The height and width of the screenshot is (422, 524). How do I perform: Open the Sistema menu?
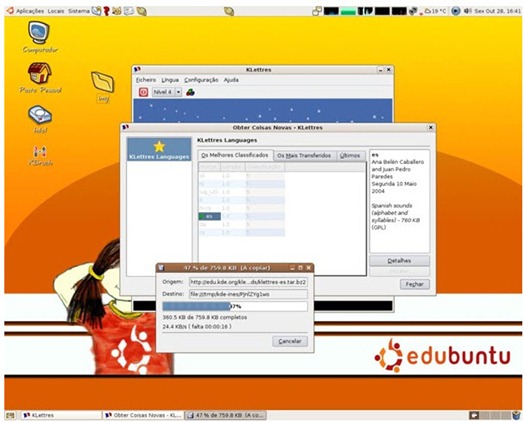click(79, 11)
